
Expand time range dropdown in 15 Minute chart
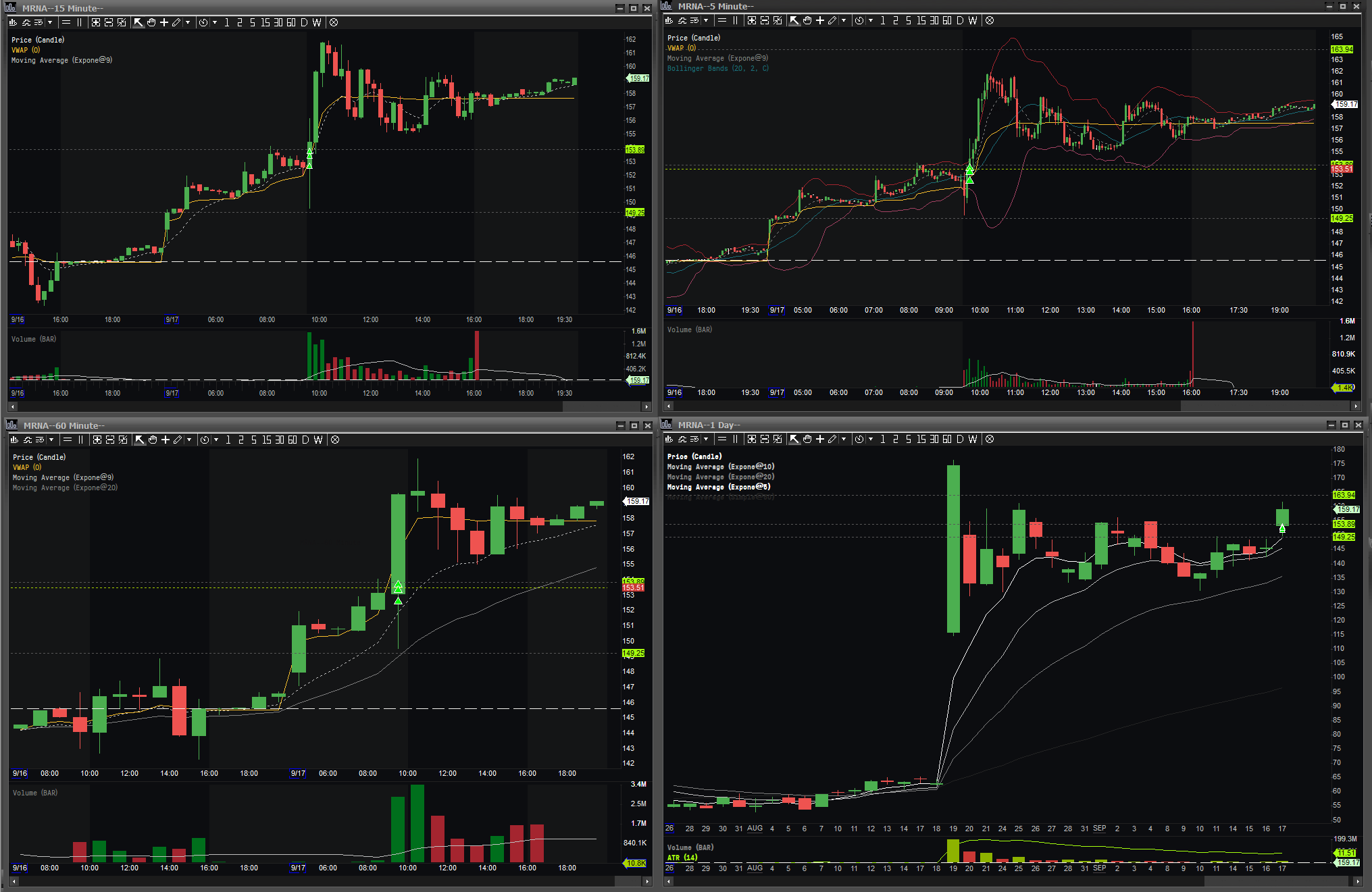coord(215,22)
